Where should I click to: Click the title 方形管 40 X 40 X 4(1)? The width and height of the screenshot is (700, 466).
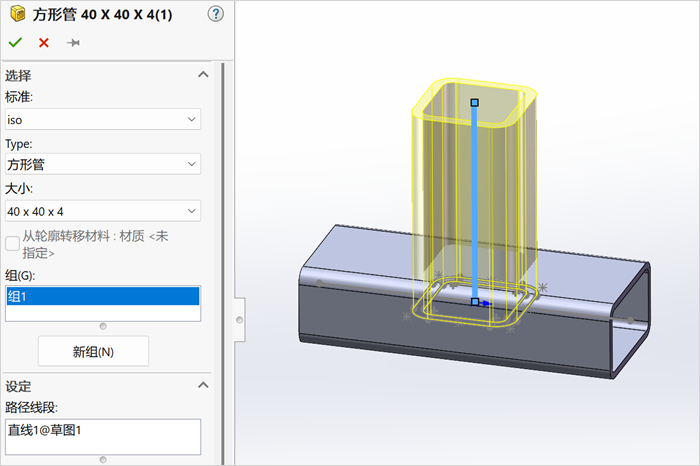click(x=102, y=14)
